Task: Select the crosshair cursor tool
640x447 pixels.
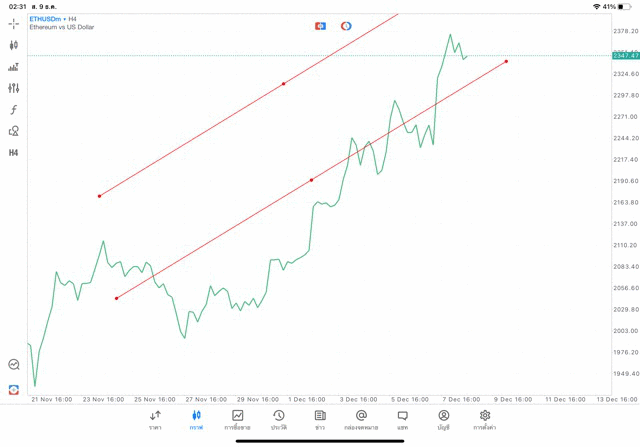Action: pos(14,23)
